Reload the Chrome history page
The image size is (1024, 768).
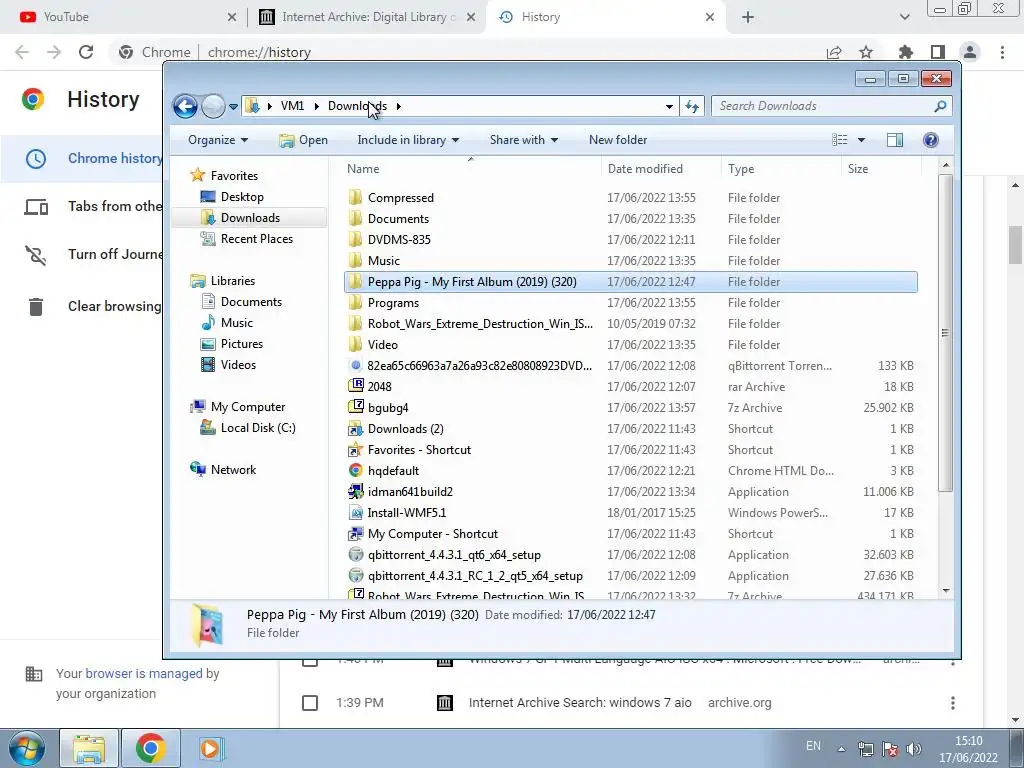coord(86,52)
